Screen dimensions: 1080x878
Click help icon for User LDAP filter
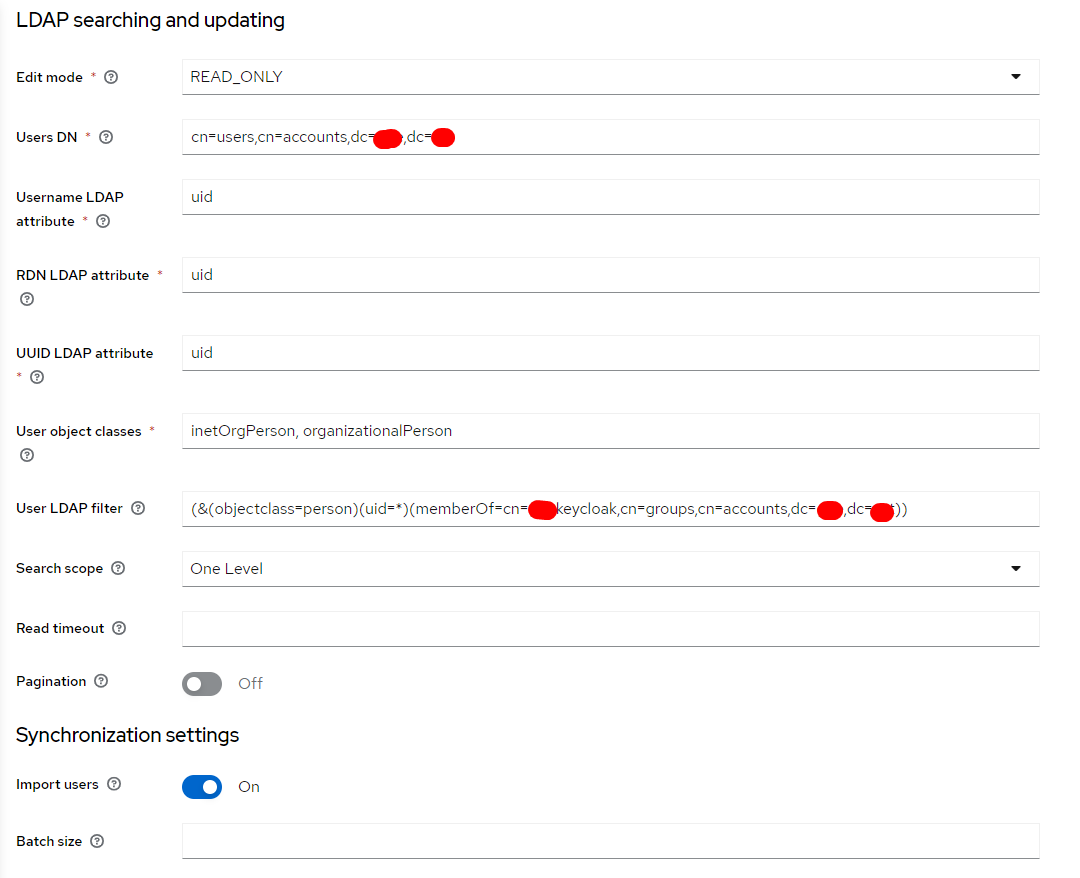pyautogui.click(x=138, y=508)
